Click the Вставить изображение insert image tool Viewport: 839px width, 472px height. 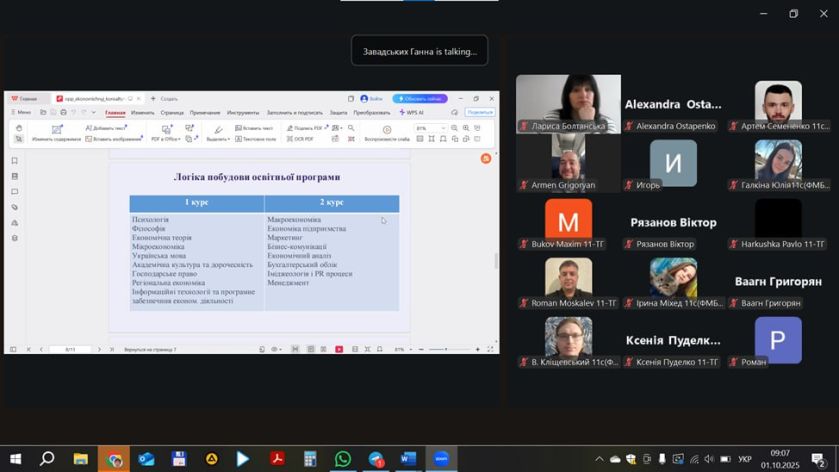tap(114, 139)
